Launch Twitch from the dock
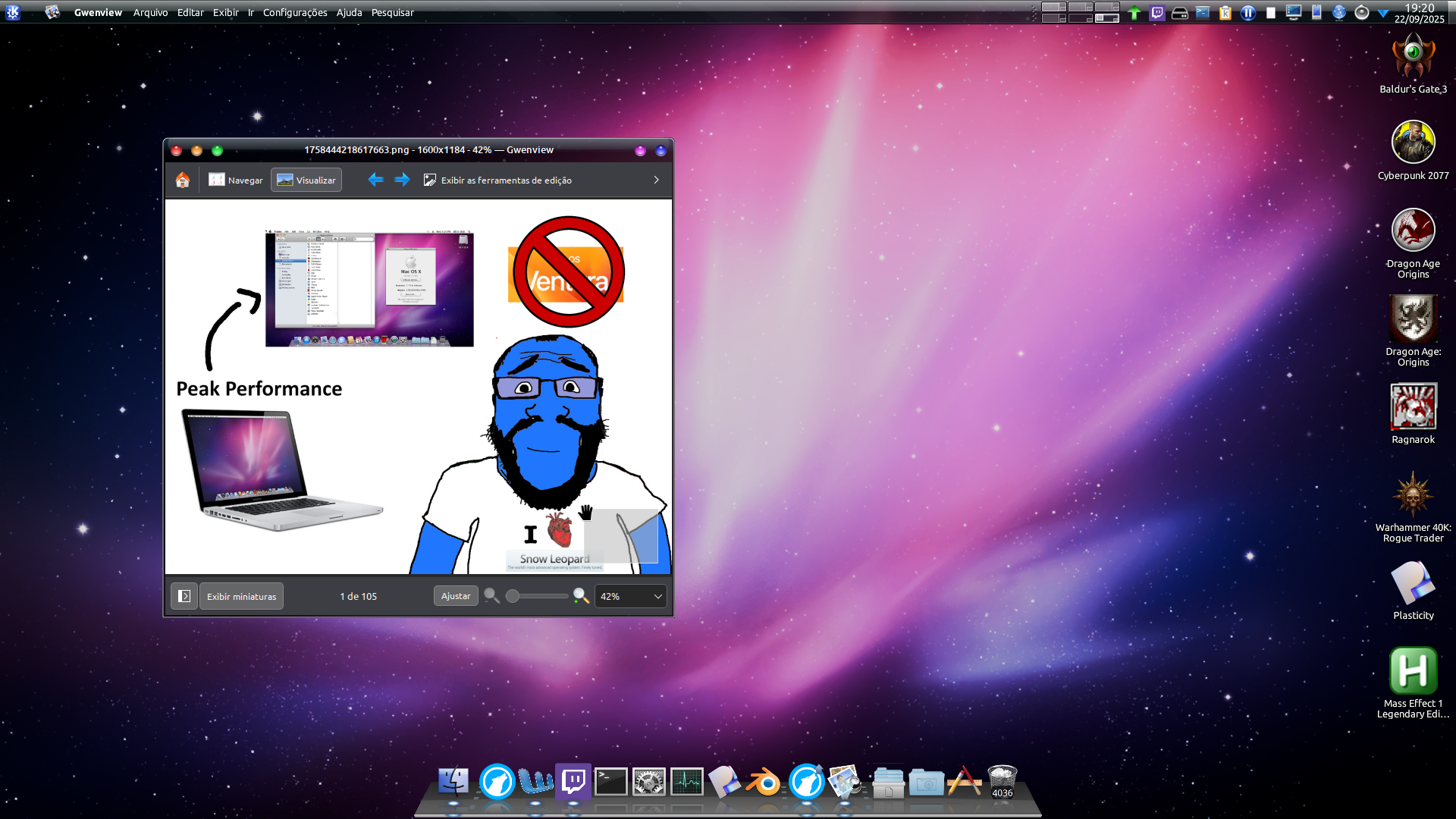 [573, 781]
